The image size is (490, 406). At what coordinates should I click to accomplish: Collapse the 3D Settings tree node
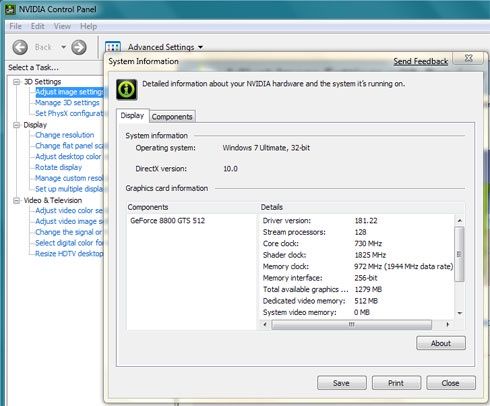point(16,82)
